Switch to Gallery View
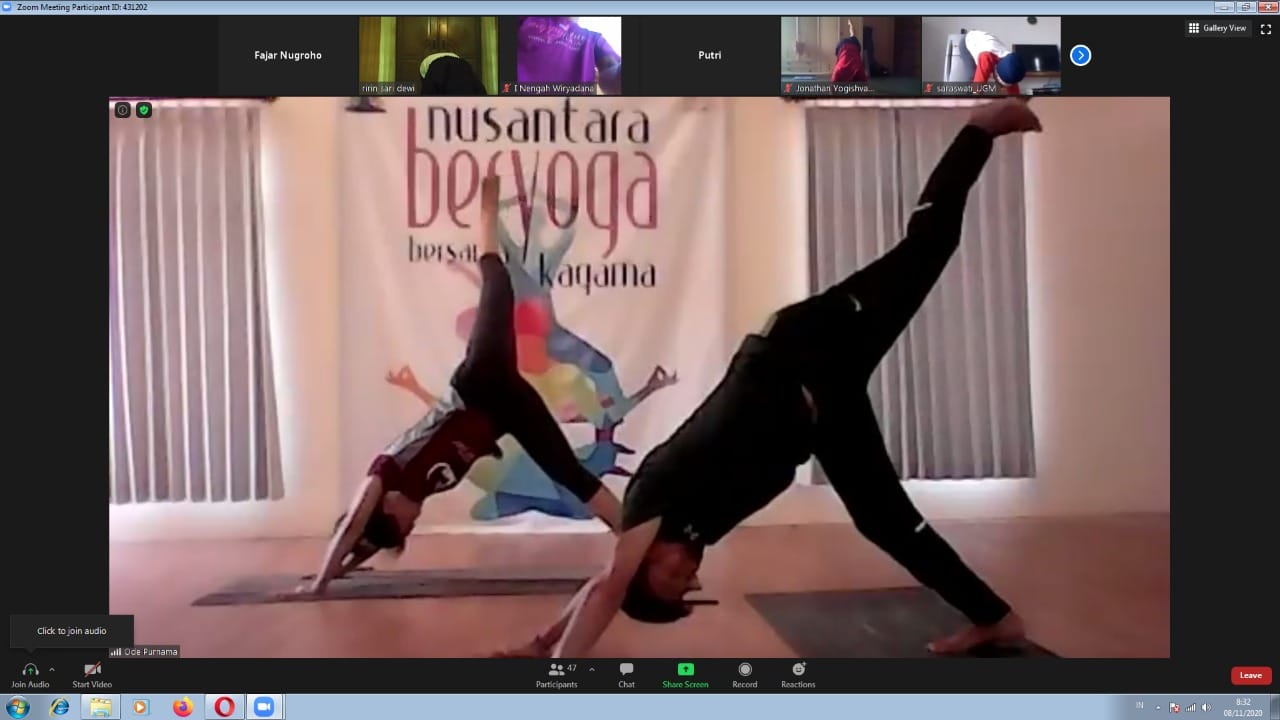Viewport: 1280px width, 720px height. pyautogui.click(x=1217, y=28)
